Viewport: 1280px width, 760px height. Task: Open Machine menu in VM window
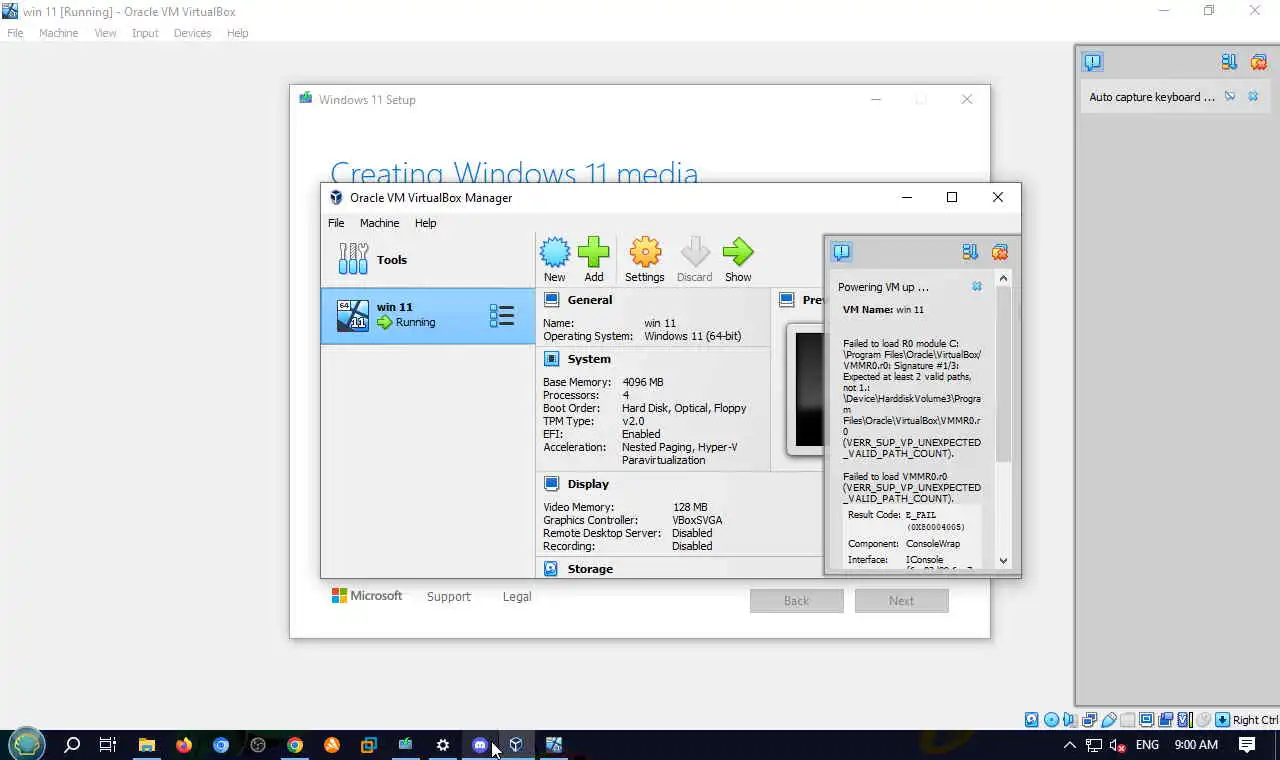point(58,33)
